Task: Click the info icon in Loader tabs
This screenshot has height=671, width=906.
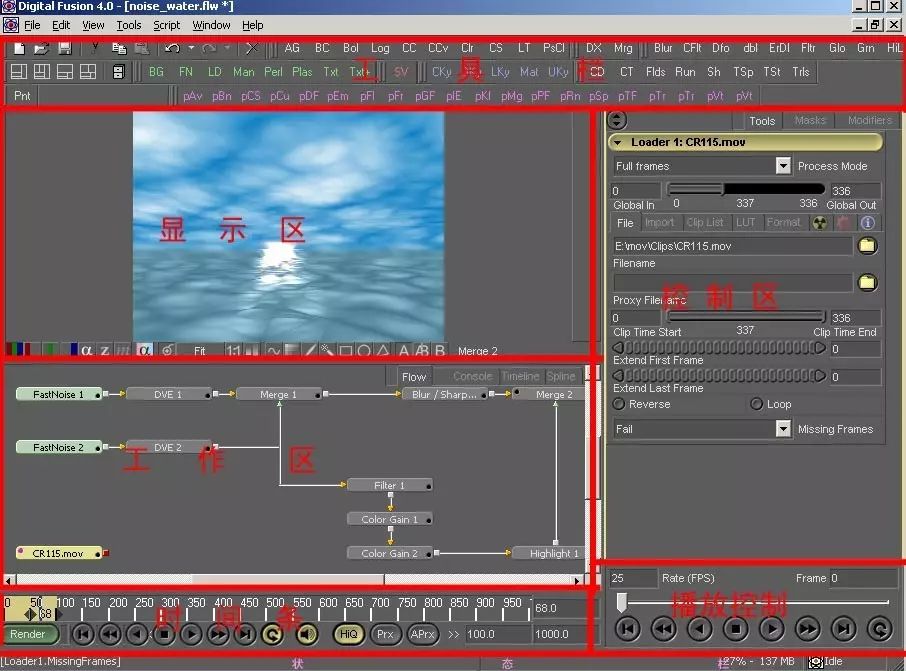Action: [867, 223]
